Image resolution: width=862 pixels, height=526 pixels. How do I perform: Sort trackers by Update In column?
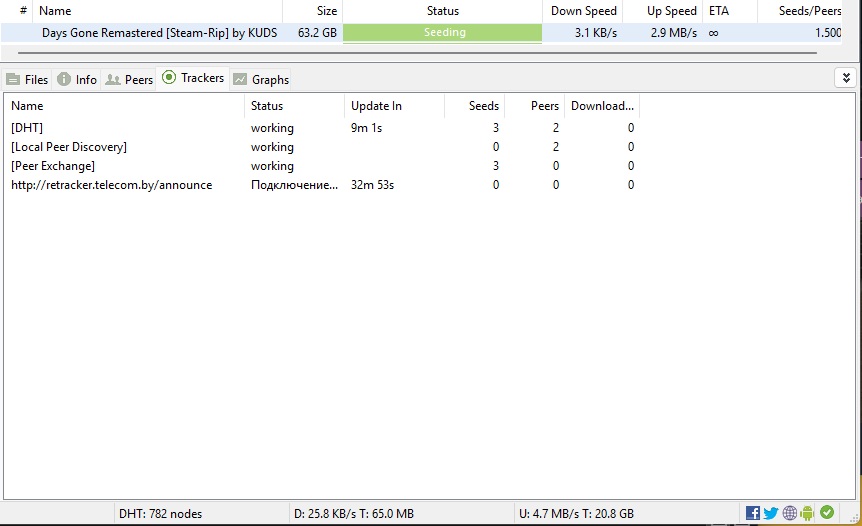[395, 106]
